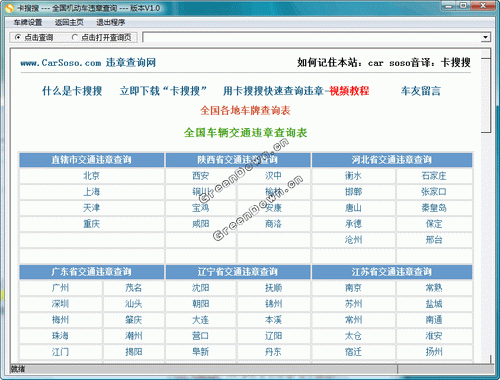Open 衡水 under 河北省
The height and width of the screenshot is (380, 500).
tap(353, 176)
